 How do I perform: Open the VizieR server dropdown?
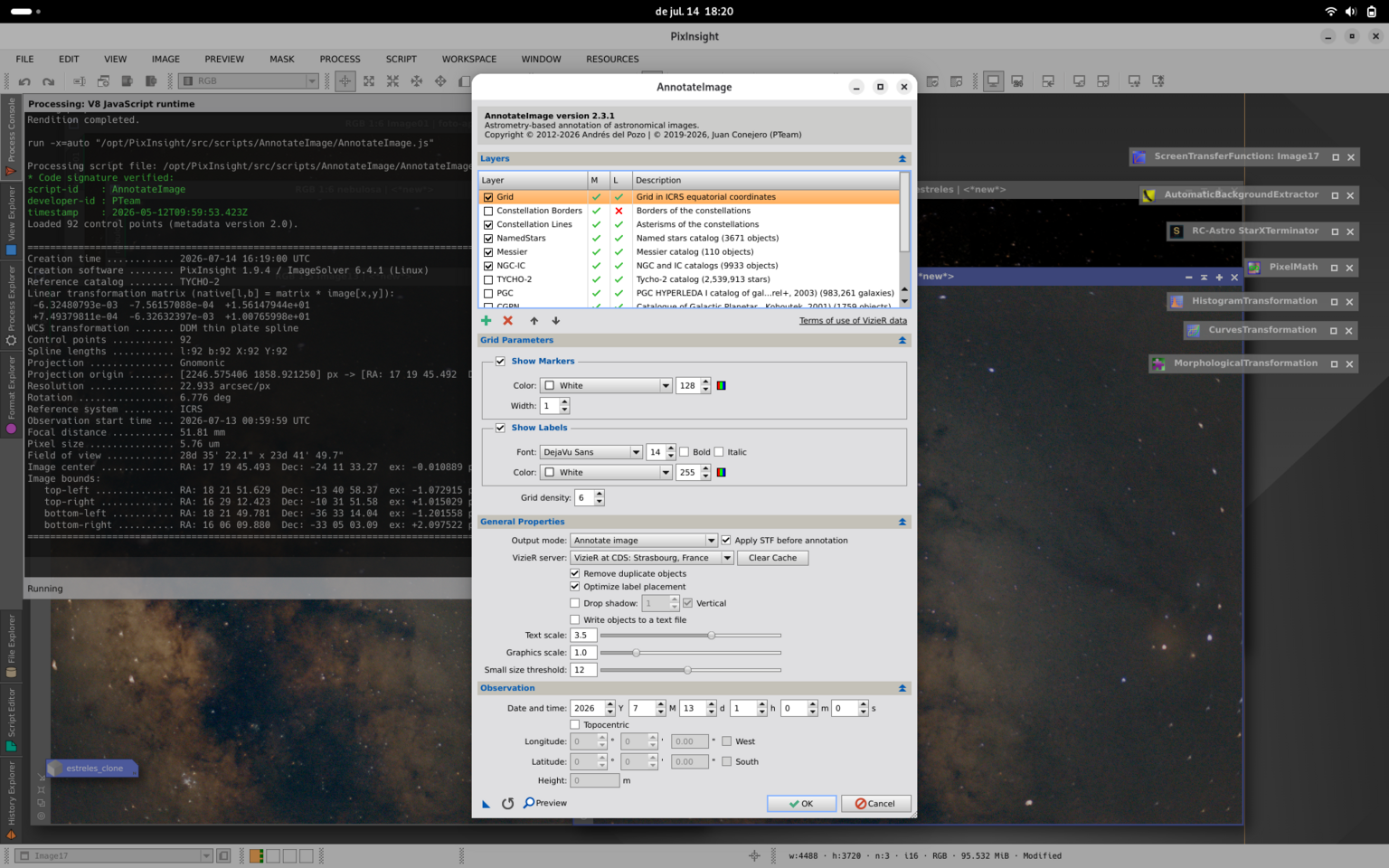pos(651,558)
